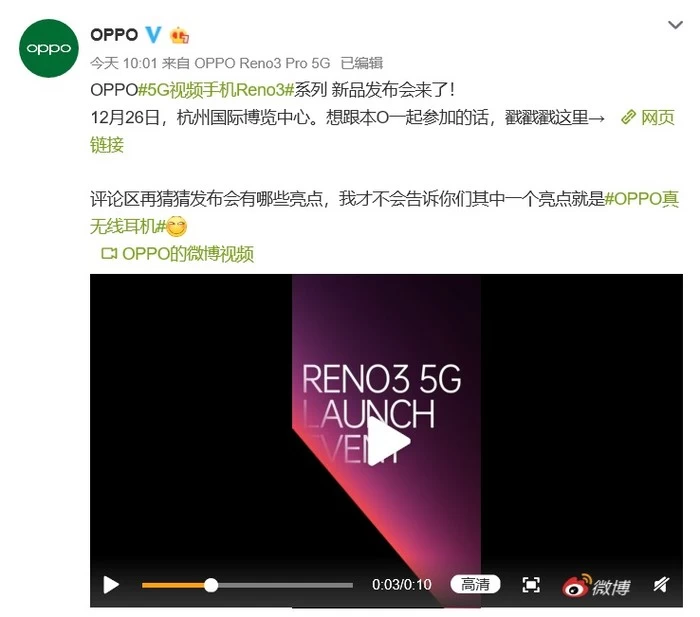The width and height of the screenshot is (700, 617).
Task: Click the OPPO Reno3 Pro 5G source text
Action: [x=262, y=63]
